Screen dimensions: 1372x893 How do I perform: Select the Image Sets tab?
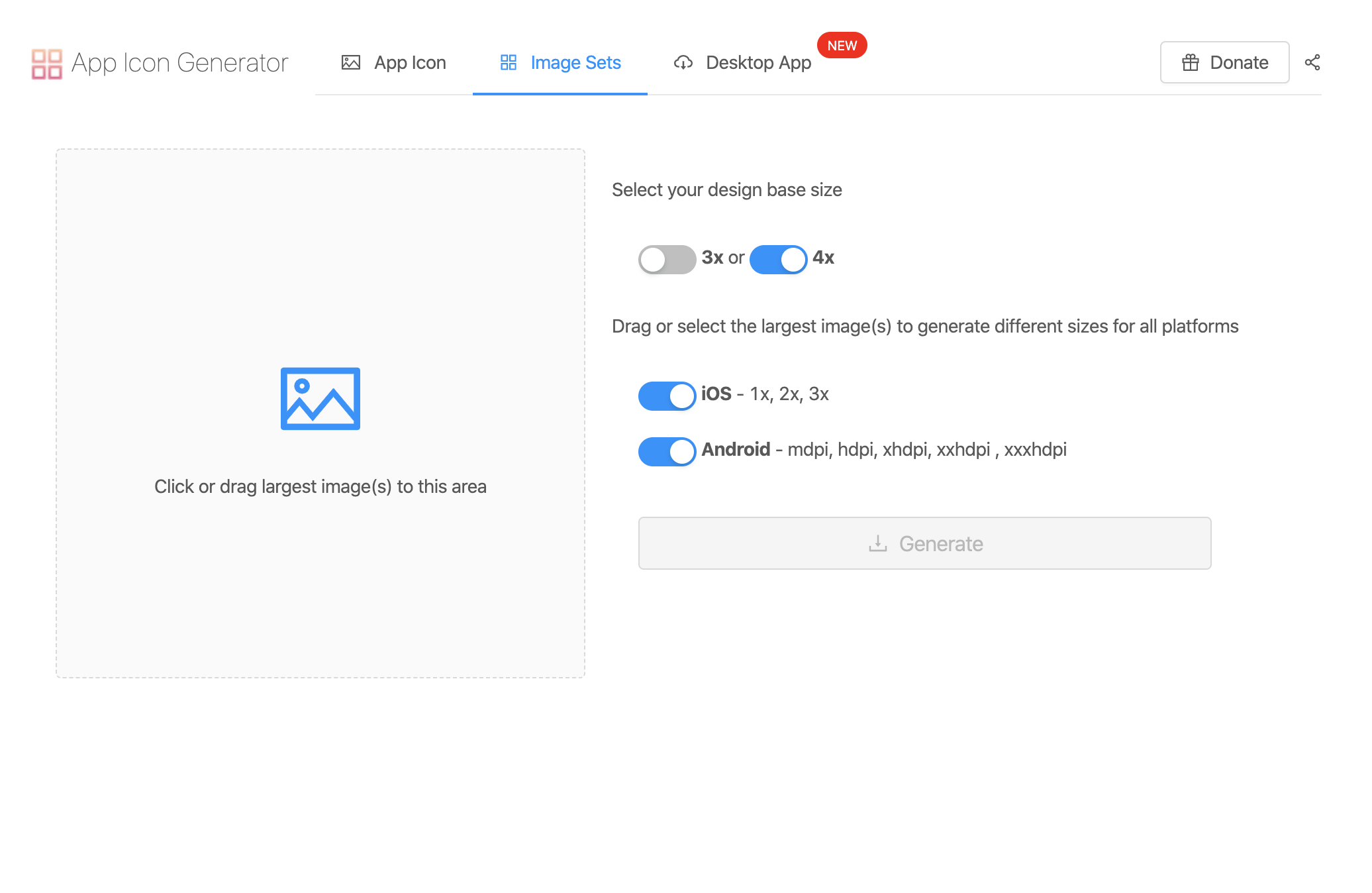575,63
